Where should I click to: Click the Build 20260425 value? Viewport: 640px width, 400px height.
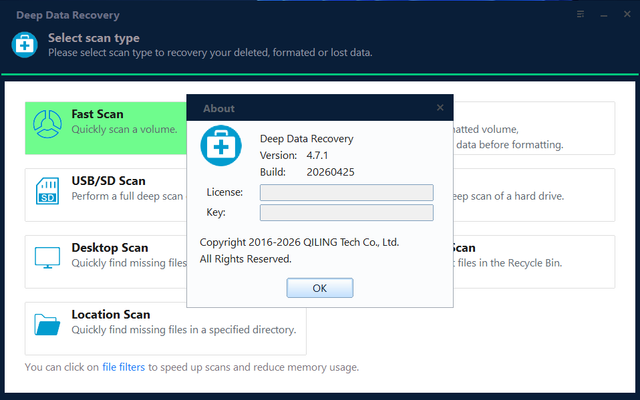pos(330,172)
